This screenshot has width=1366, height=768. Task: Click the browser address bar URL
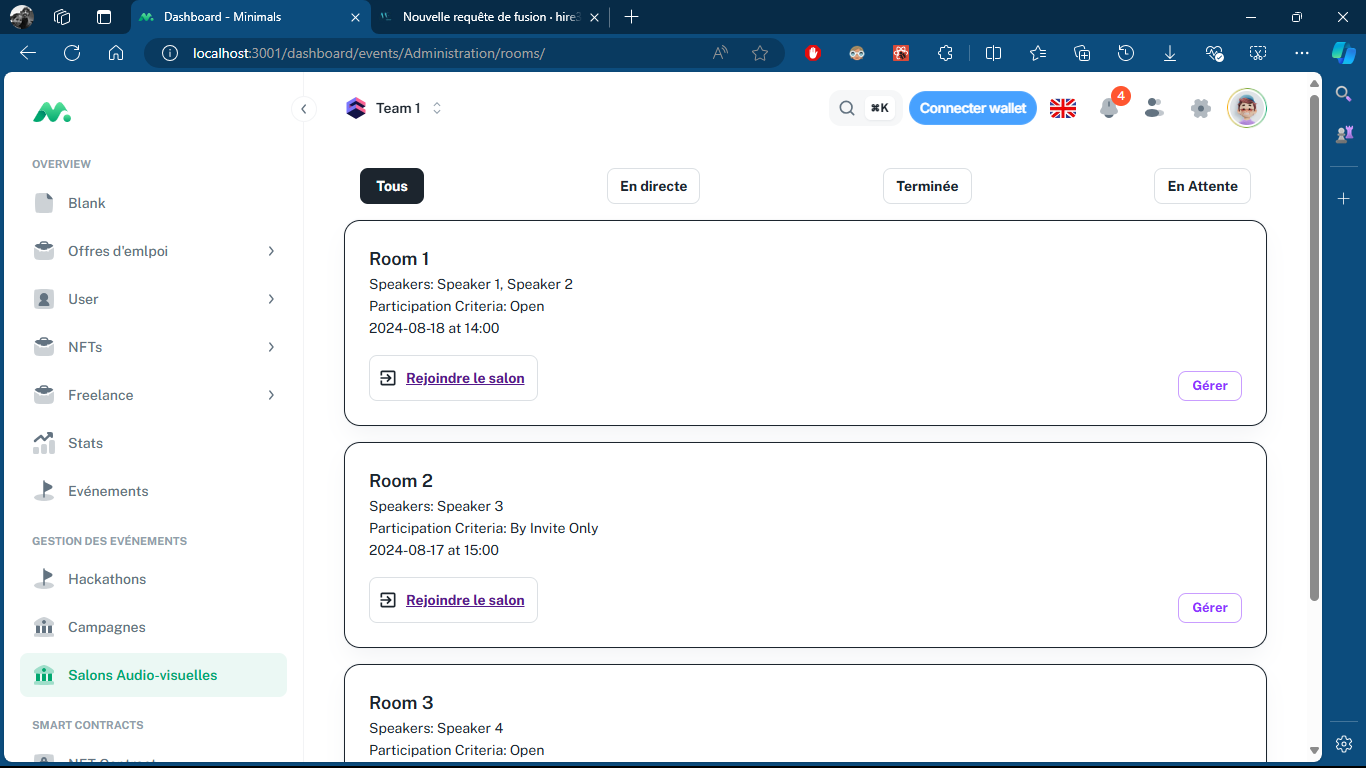(369, 53)
